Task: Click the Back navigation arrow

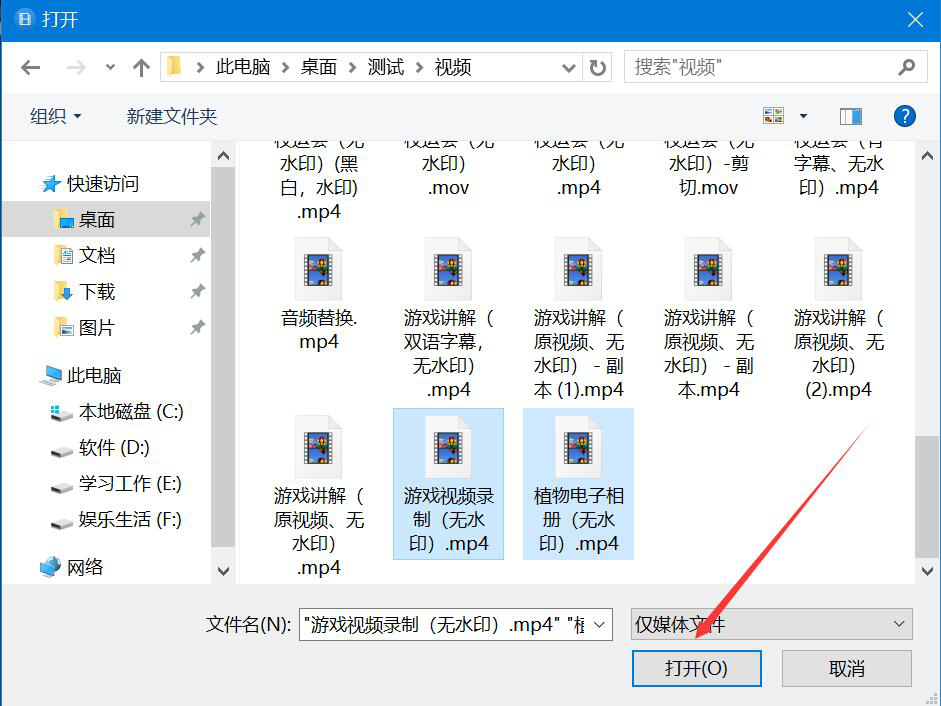Action: point(31,67)
